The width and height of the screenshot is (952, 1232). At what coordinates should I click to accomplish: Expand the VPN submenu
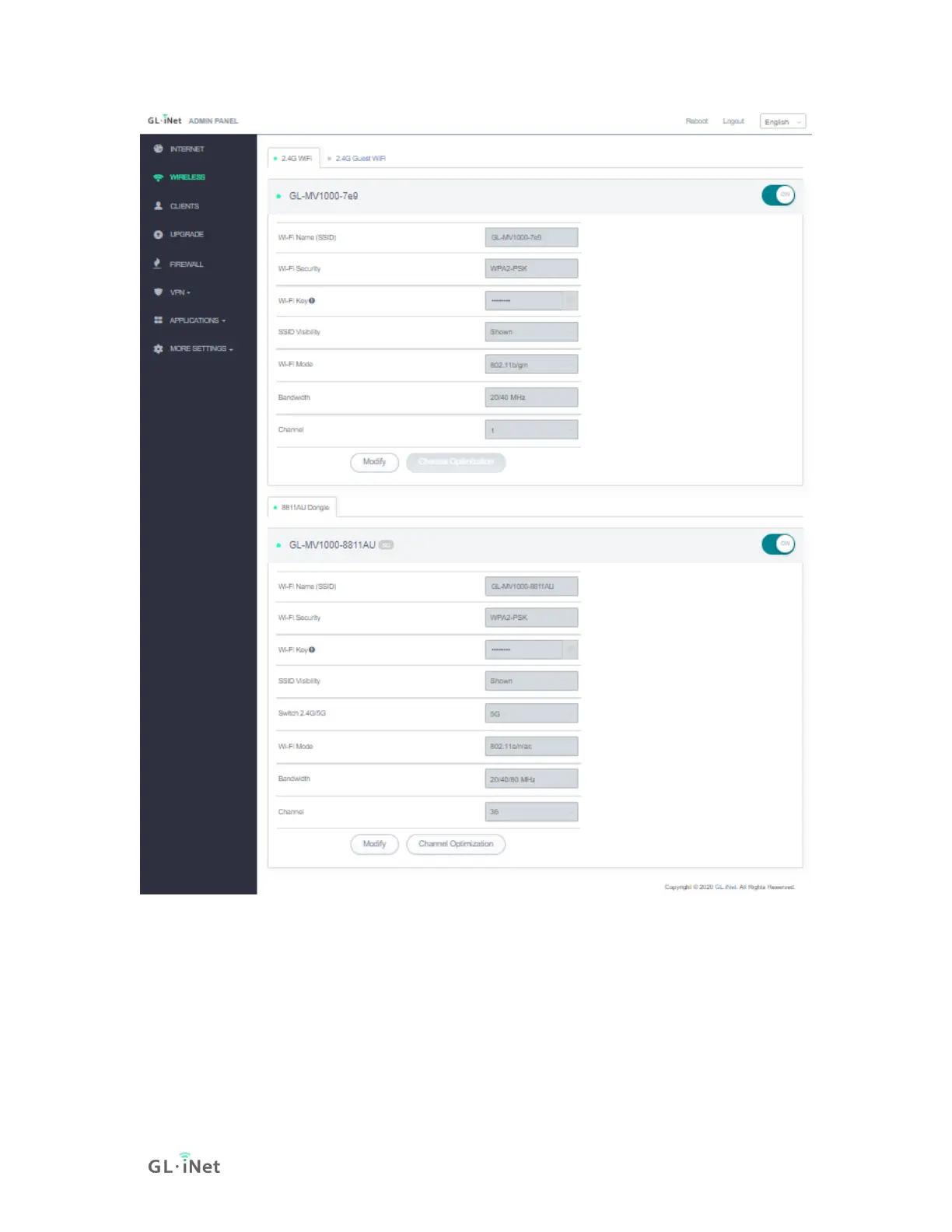(x=180, y=292)
